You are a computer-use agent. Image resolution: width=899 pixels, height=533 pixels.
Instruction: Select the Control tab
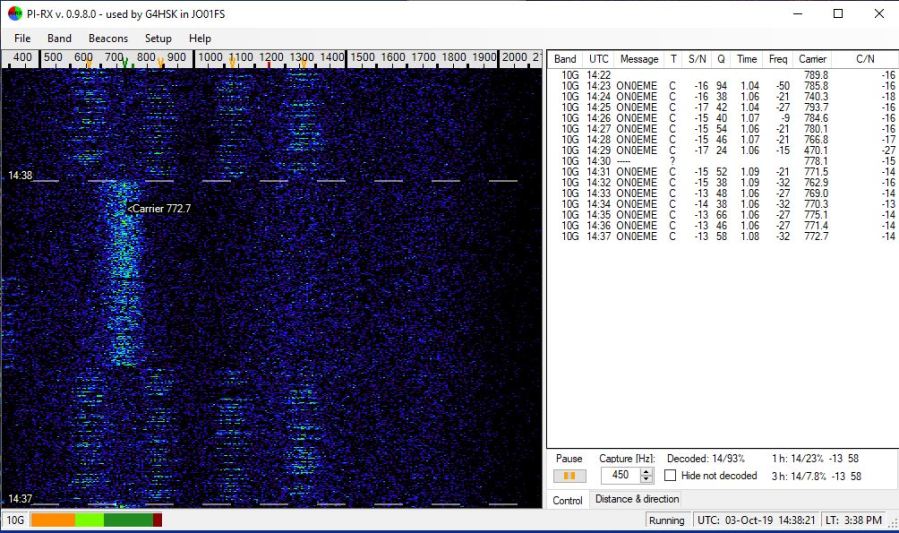[x=567, y=500]
